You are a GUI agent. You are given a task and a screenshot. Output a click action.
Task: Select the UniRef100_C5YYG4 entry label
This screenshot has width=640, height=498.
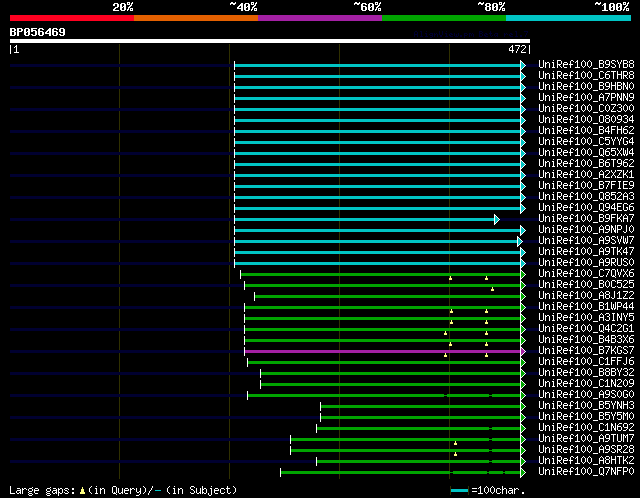(x=586, y=142)
